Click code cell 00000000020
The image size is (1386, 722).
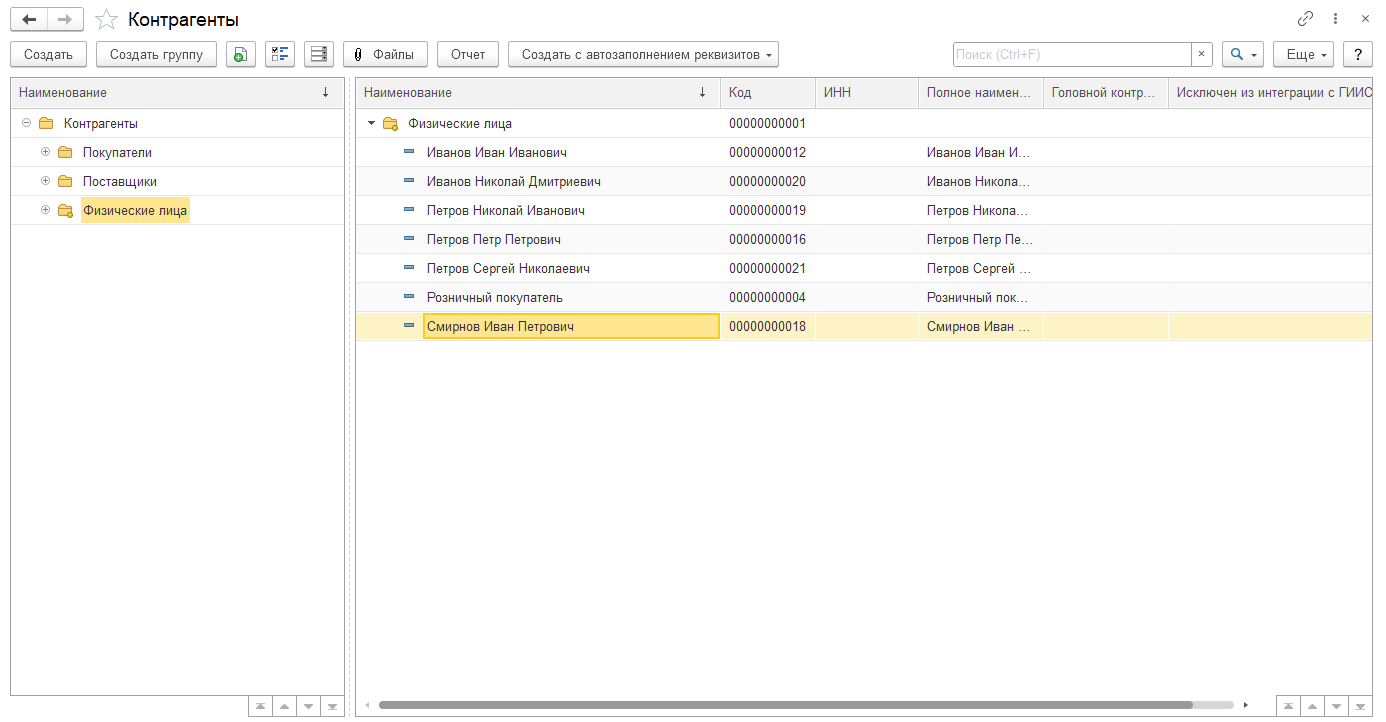click(x=768, y=181)
